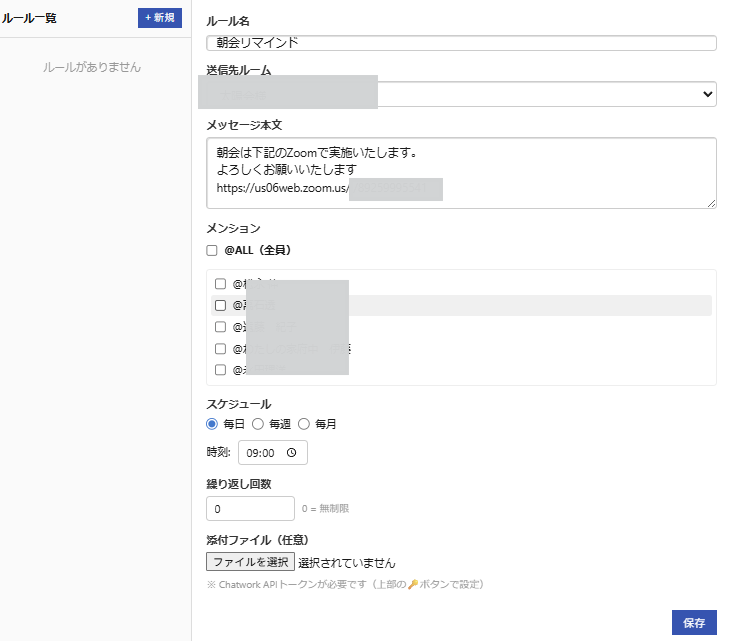Screen dimensions: 729x641
Task: Toggle the first member mention checkbox
Action: [x=220, y=284]
